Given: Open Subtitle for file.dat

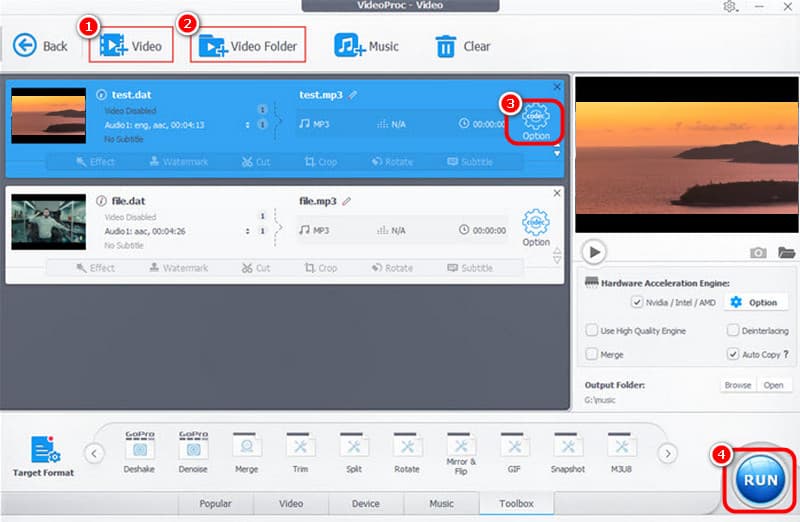Looking at the screenshot, I should [x=470, y=268].
